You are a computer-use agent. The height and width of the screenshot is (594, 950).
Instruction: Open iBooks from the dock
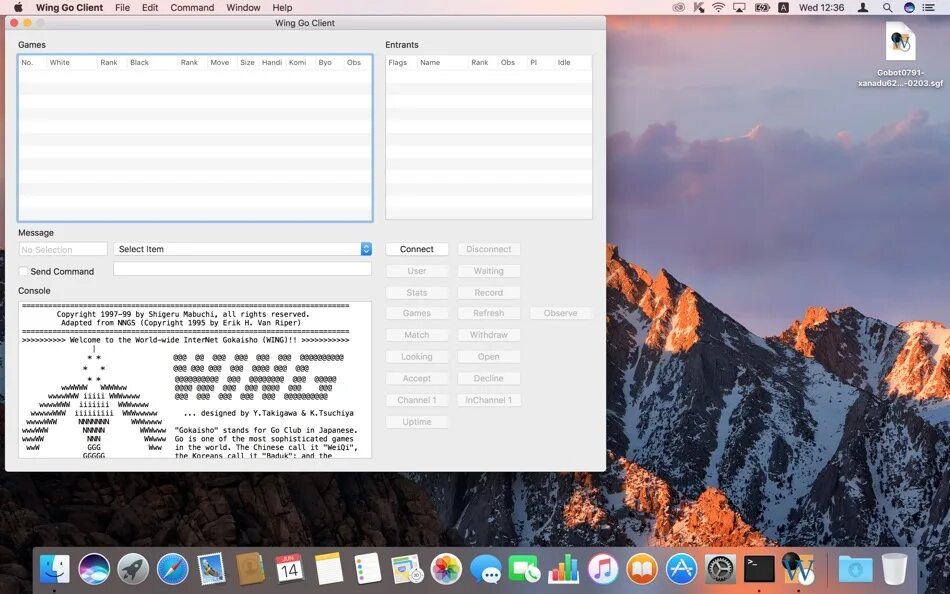coord(642,570)
